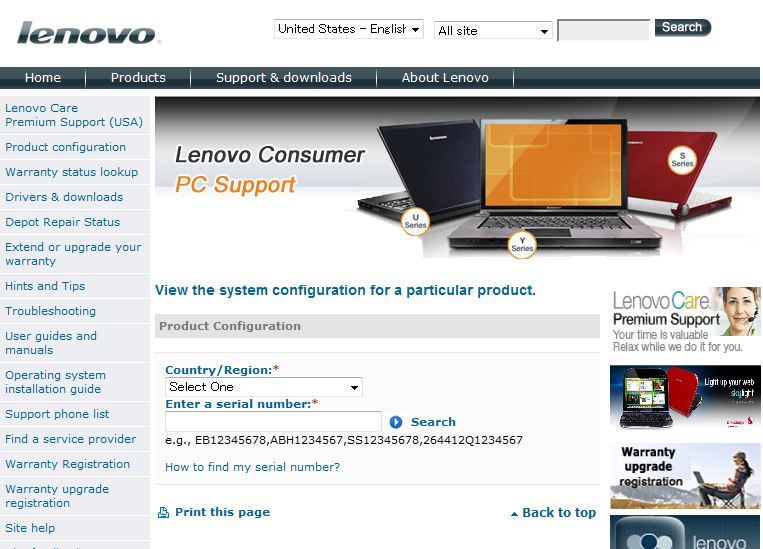Select the S Series badge on red laptop

682,160
